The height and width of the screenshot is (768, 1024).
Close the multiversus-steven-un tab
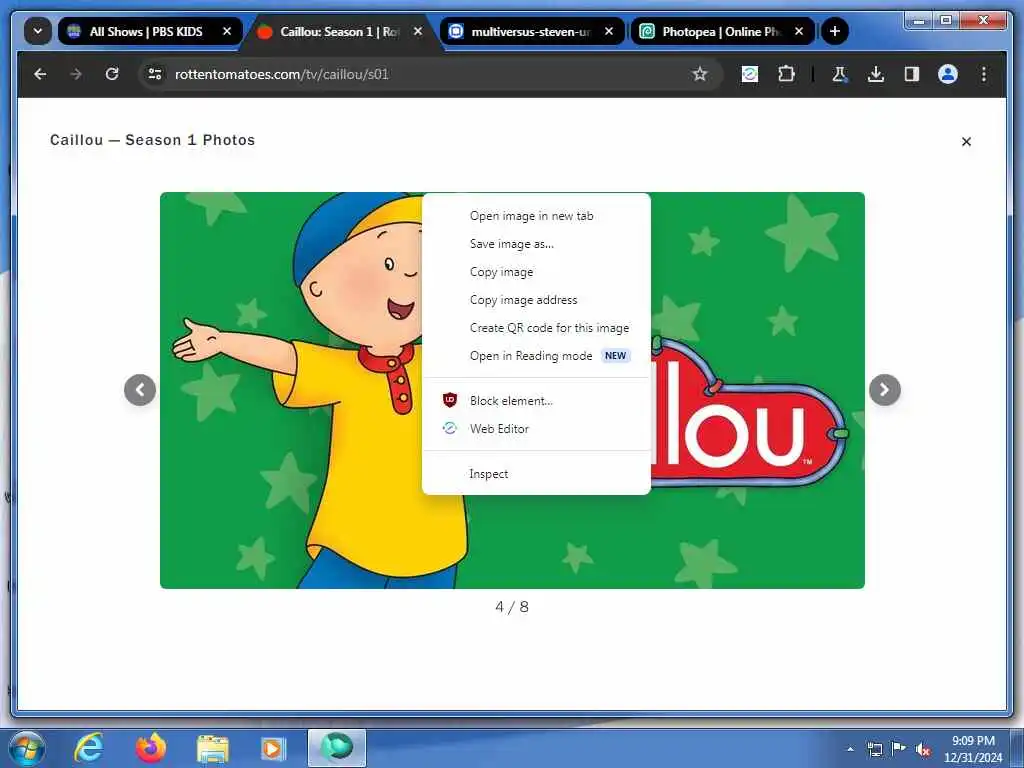tap(609, 31)
